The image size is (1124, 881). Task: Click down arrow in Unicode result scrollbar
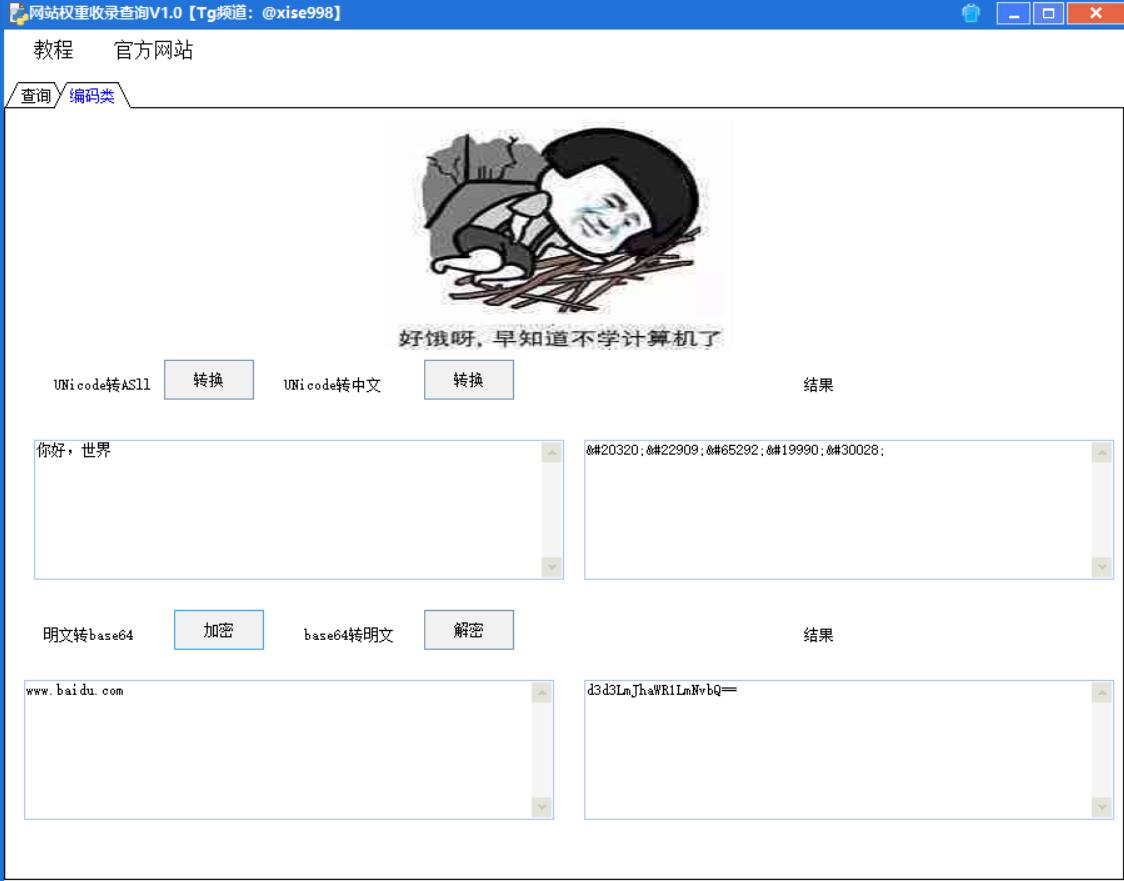pos(1102,567)
